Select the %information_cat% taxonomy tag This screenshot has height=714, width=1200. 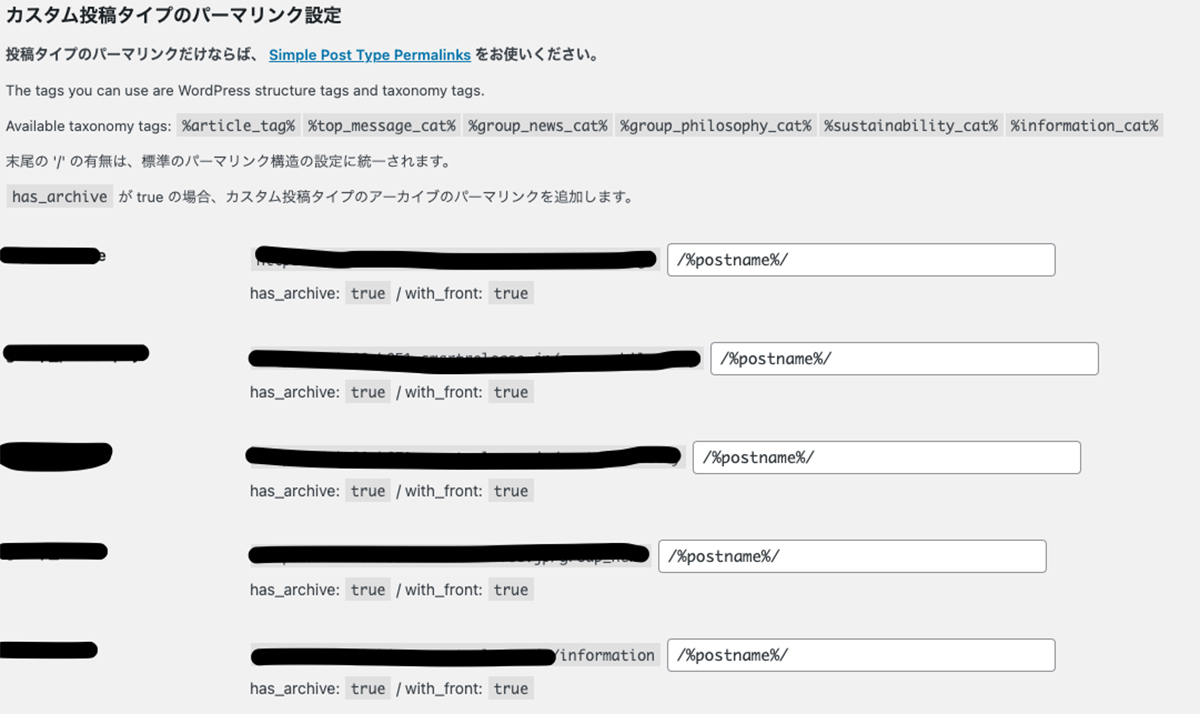click(x=1083, y=126)
